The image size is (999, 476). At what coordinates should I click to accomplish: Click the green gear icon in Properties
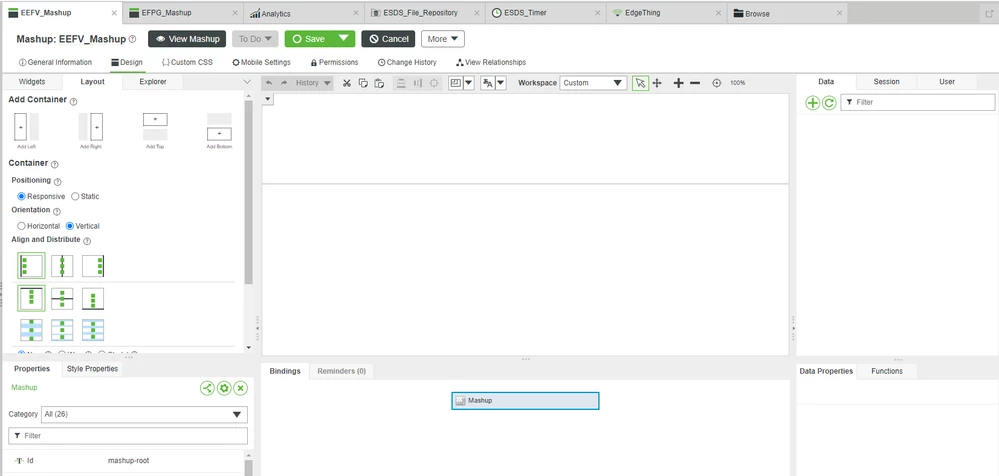(x=224, y=388)
